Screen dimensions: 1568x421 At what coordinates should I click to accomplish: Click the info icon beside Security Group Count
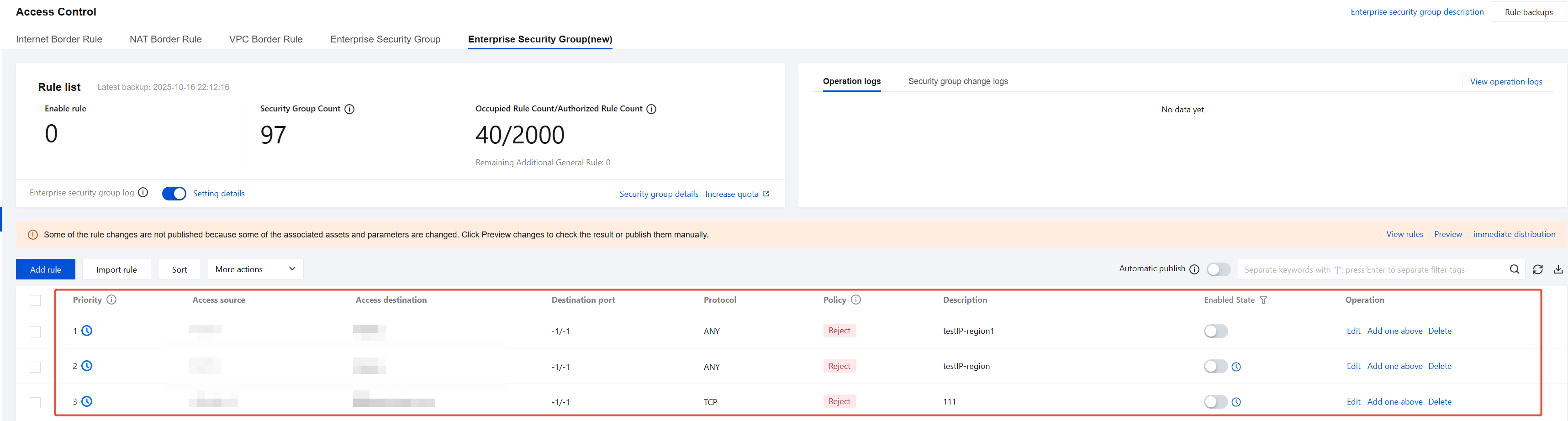coord(349,109)
